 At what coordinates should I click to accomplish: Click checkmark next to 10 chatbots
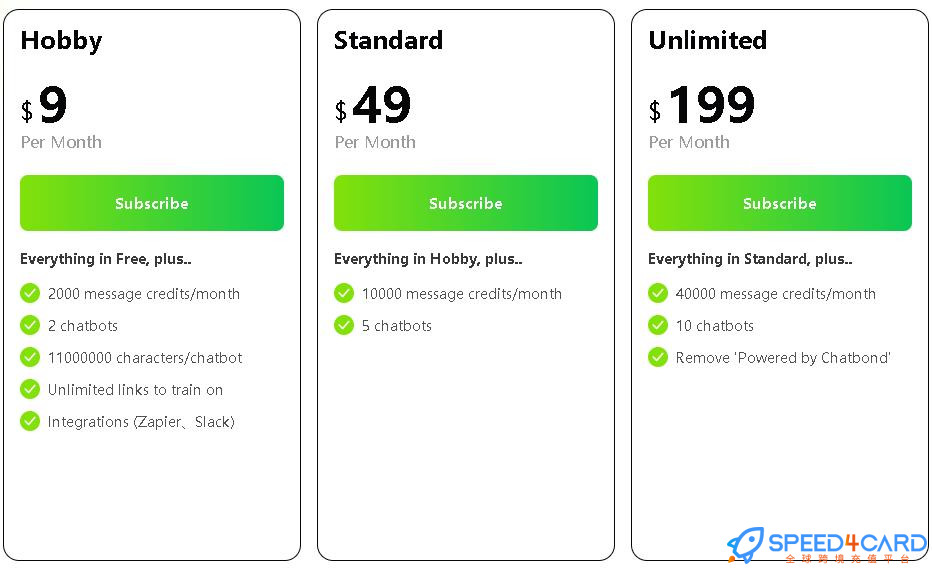(657, 325)
